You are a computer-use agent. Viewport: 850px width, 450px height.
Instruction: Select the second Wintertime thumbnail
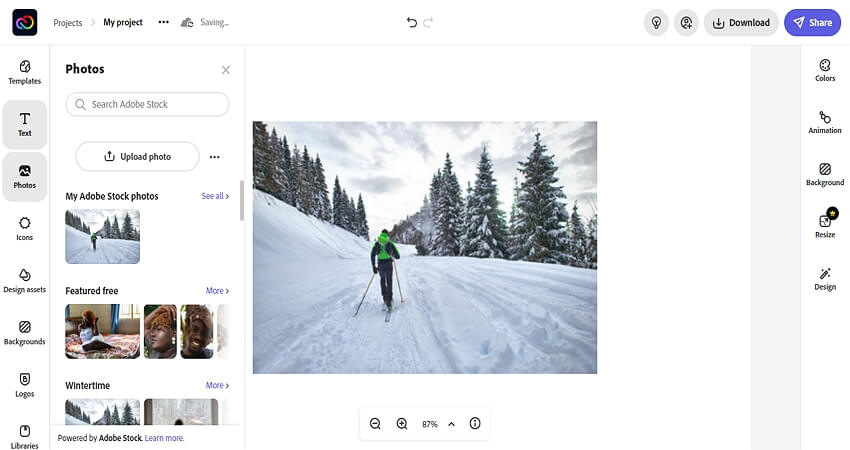(181, 412)
